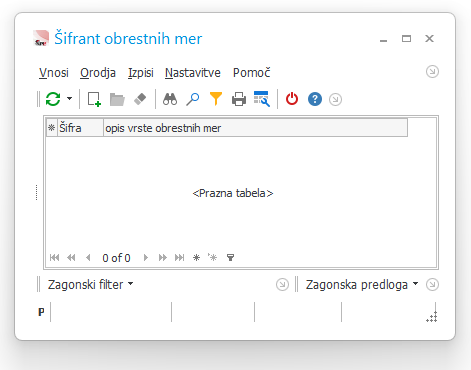This screenshot has height=370, width=471.
Task: Click customize arrow next to Zagonski filter bar
Action: tap(282, 285)
